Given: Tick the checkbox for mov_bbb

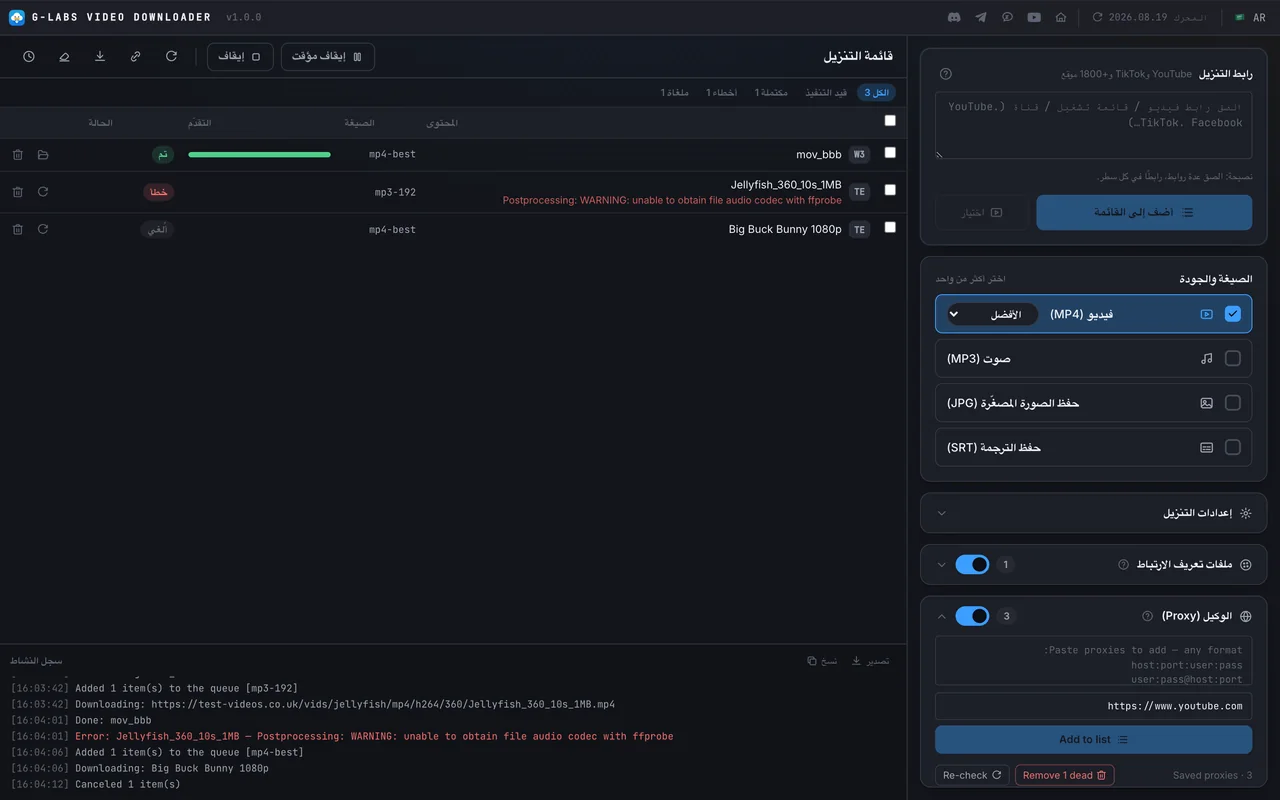Looking at the screenshot, I should 890,153.
